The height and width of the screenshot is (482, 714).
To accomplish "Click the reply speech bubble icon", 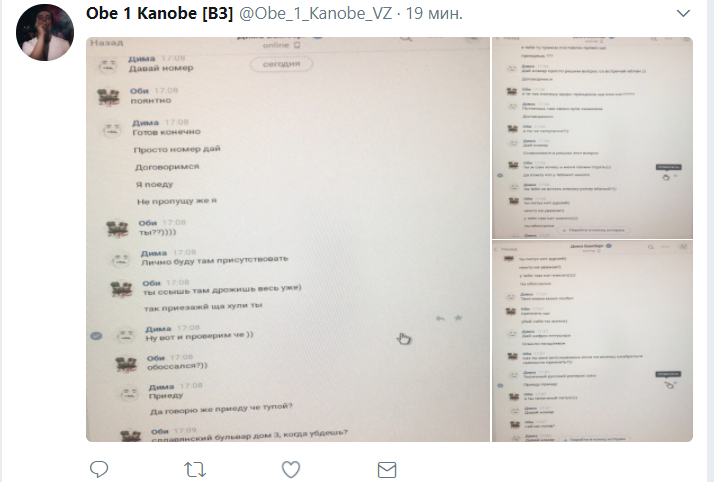I will coord(99,469).
